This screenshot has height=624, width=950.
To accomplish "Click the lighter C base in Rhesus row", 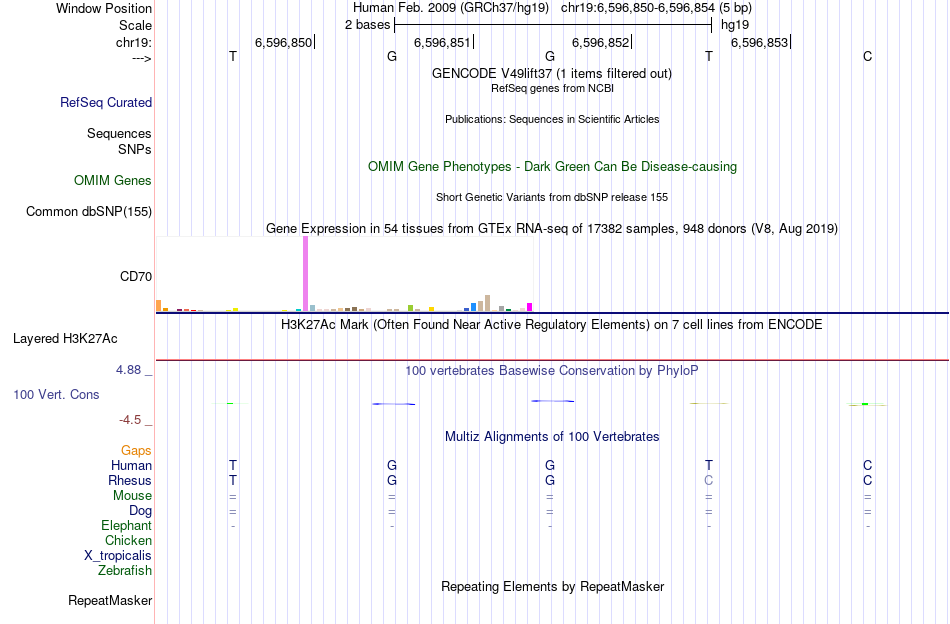I will [709, 480].
